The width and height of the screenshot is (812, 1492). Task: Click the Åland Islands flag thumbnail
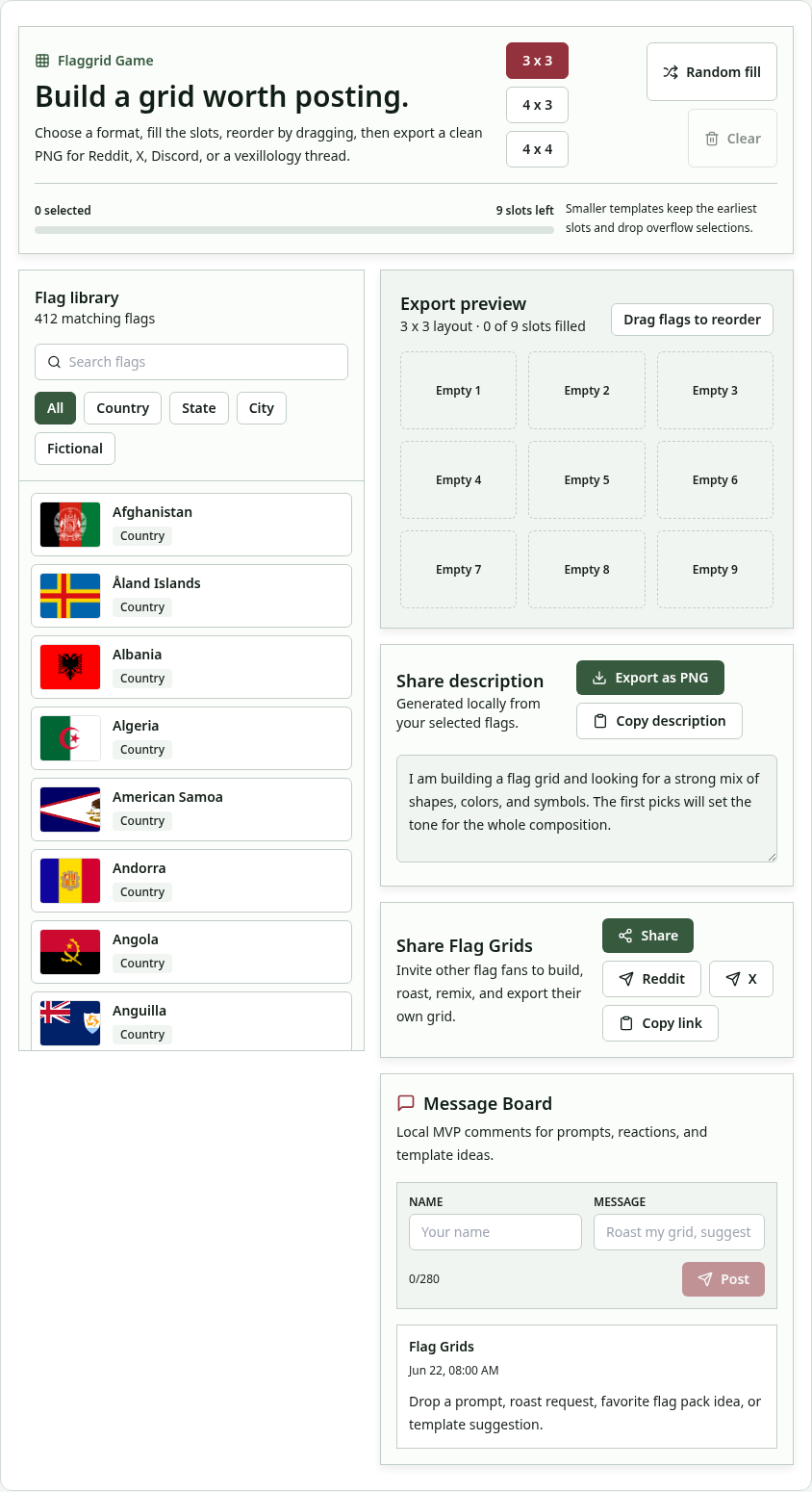[x=70, y=596]
